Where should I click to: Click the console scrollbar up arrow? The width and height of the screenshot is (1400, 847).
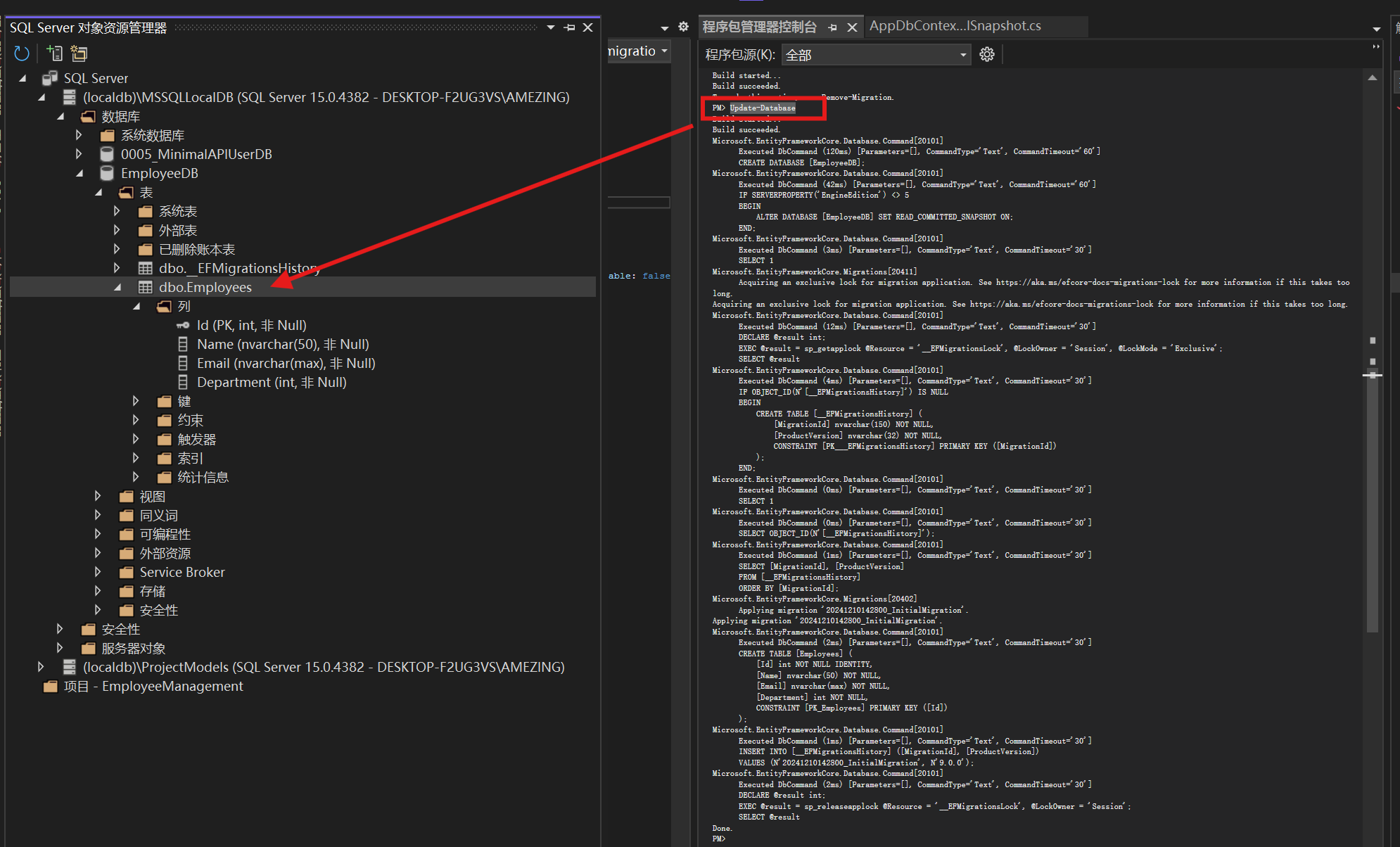(1372, 77)
